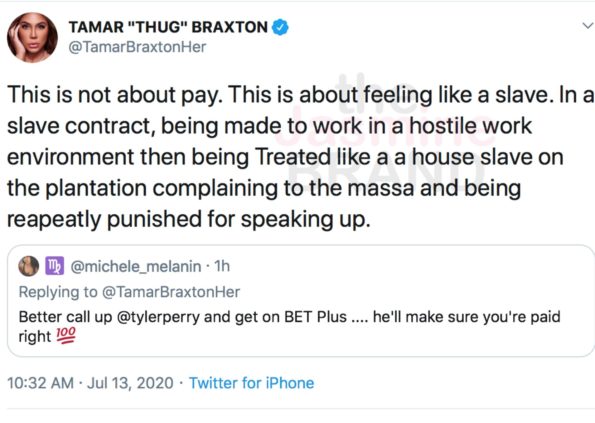Open the quoted tweet starting "Better call up"
This screenshot has height=423, width=595.
click(x=301, y=301)
